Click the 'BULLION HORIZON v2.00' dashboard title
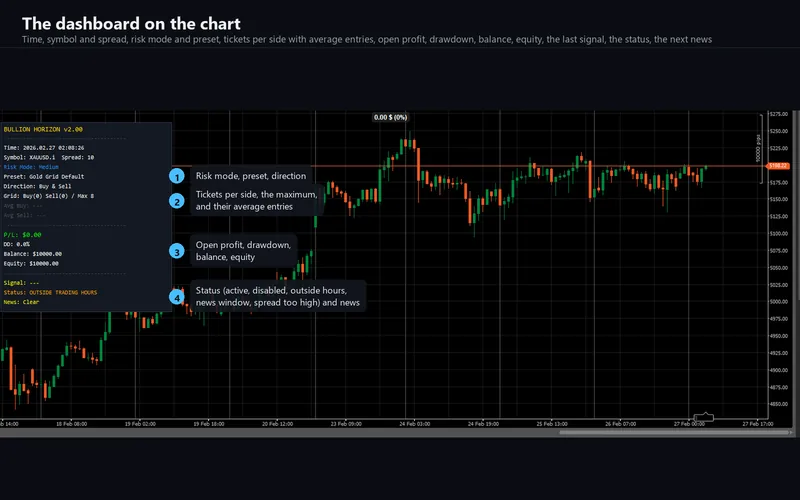 click(43, 130)
